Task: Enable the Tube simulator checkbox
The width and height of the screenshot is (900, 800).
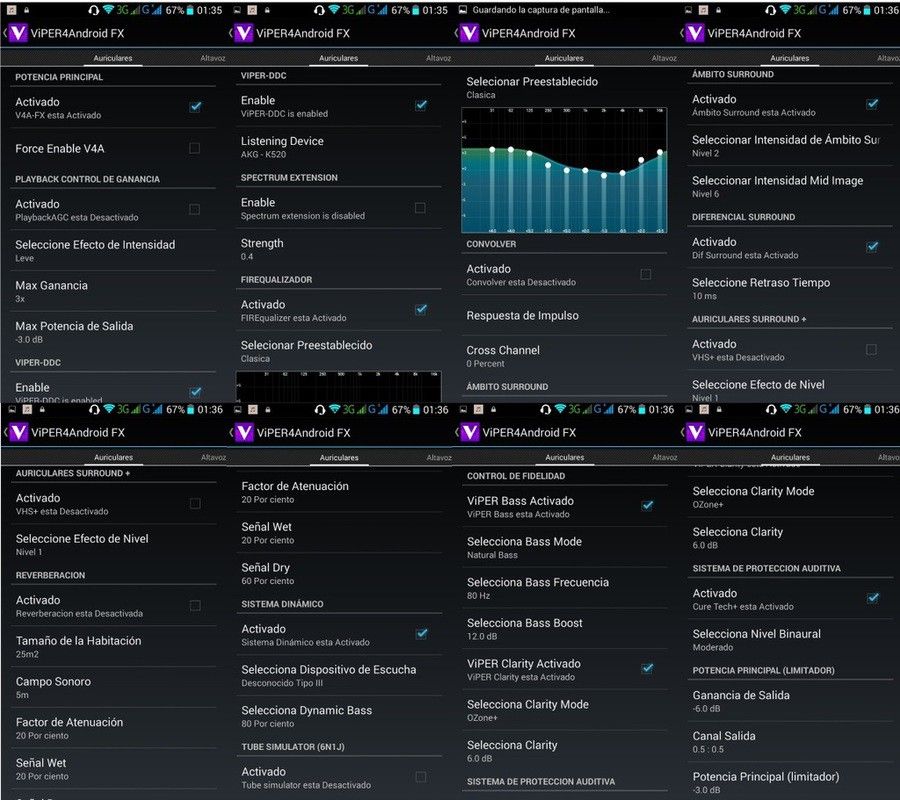Action: [x=421, y=776]
